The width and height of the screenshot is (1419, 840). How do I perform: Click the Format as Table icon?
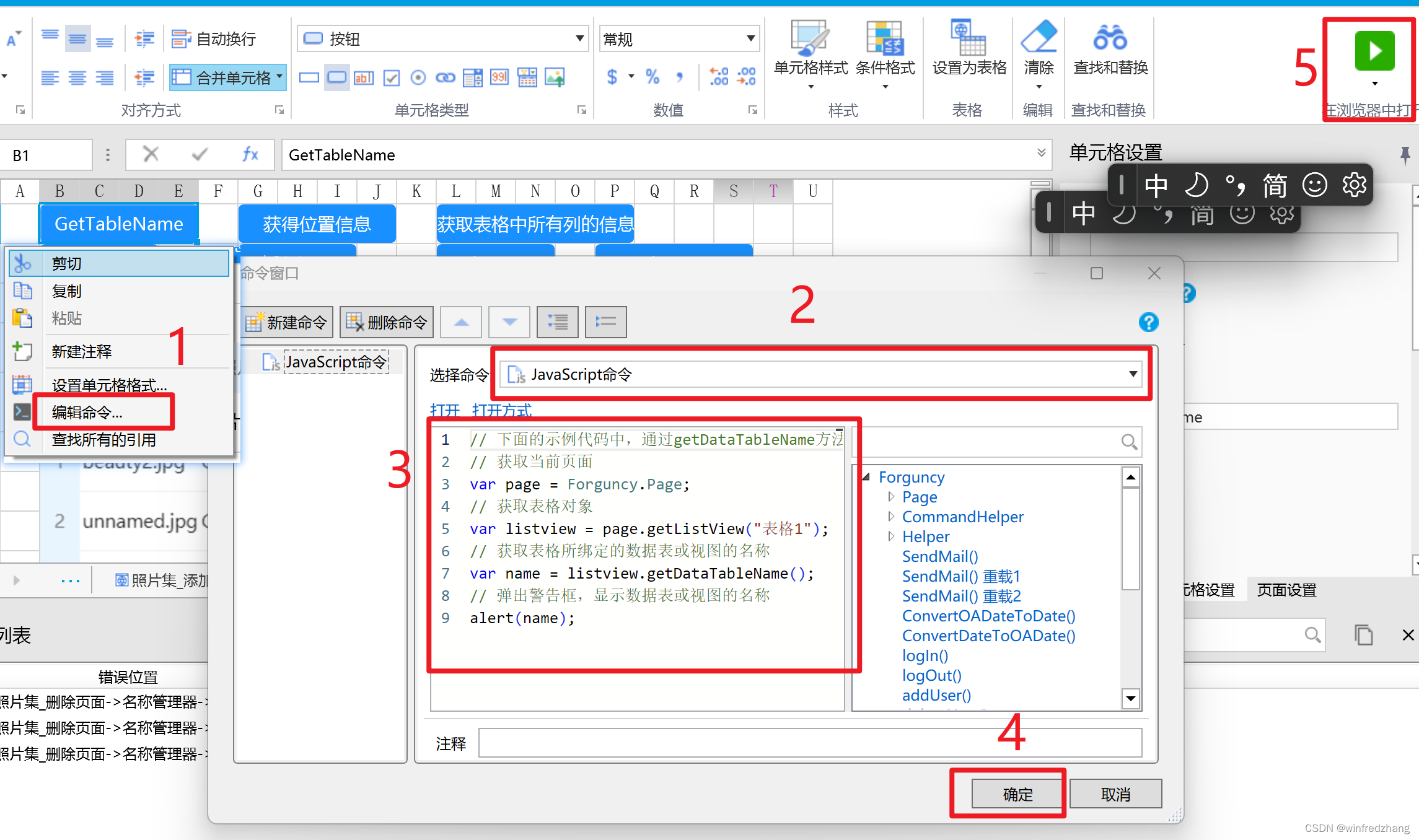pyautogui.click(x=968, y=38)
